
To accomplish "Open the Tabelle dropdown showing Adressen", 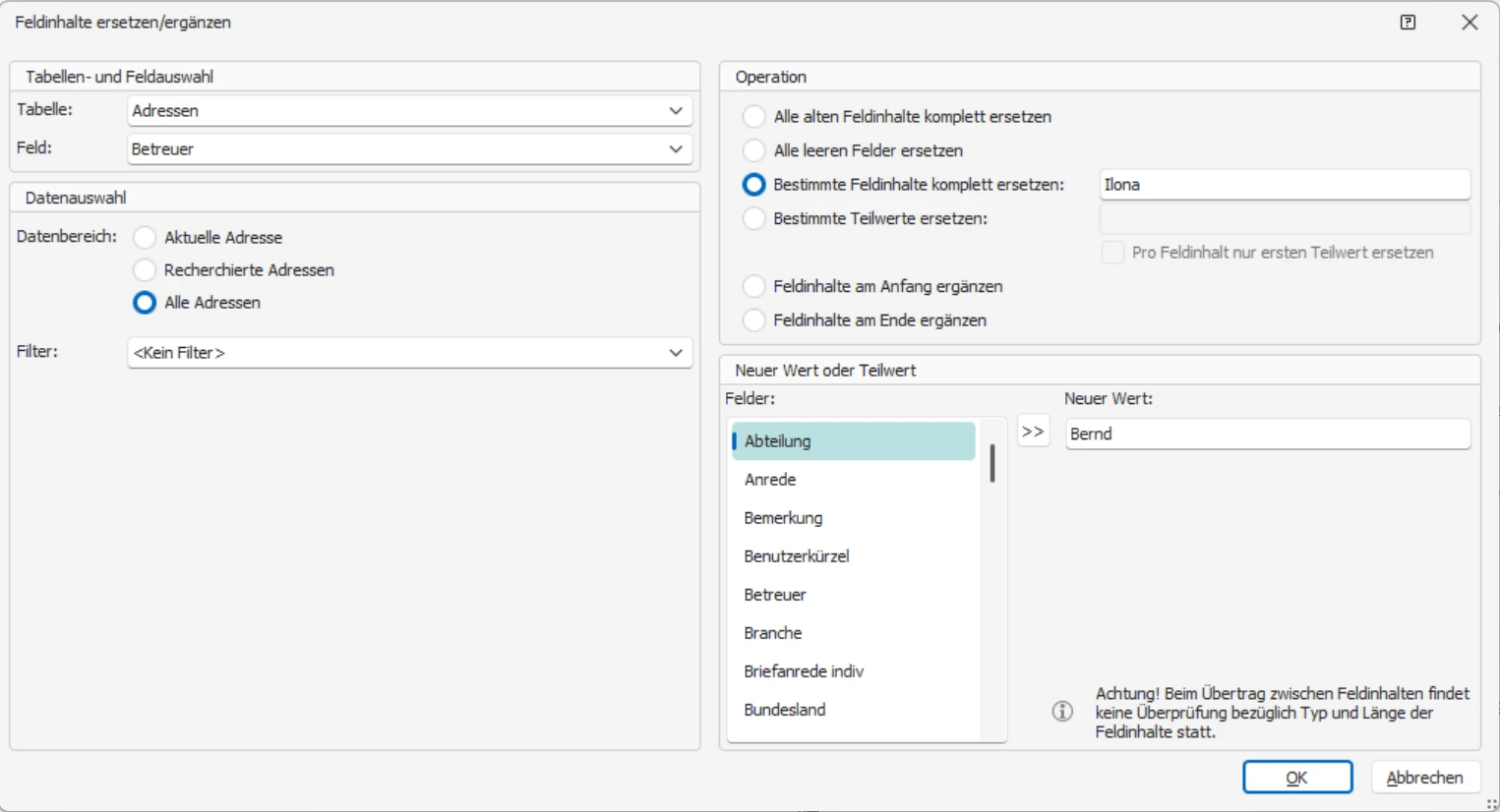I will point(410,111).
